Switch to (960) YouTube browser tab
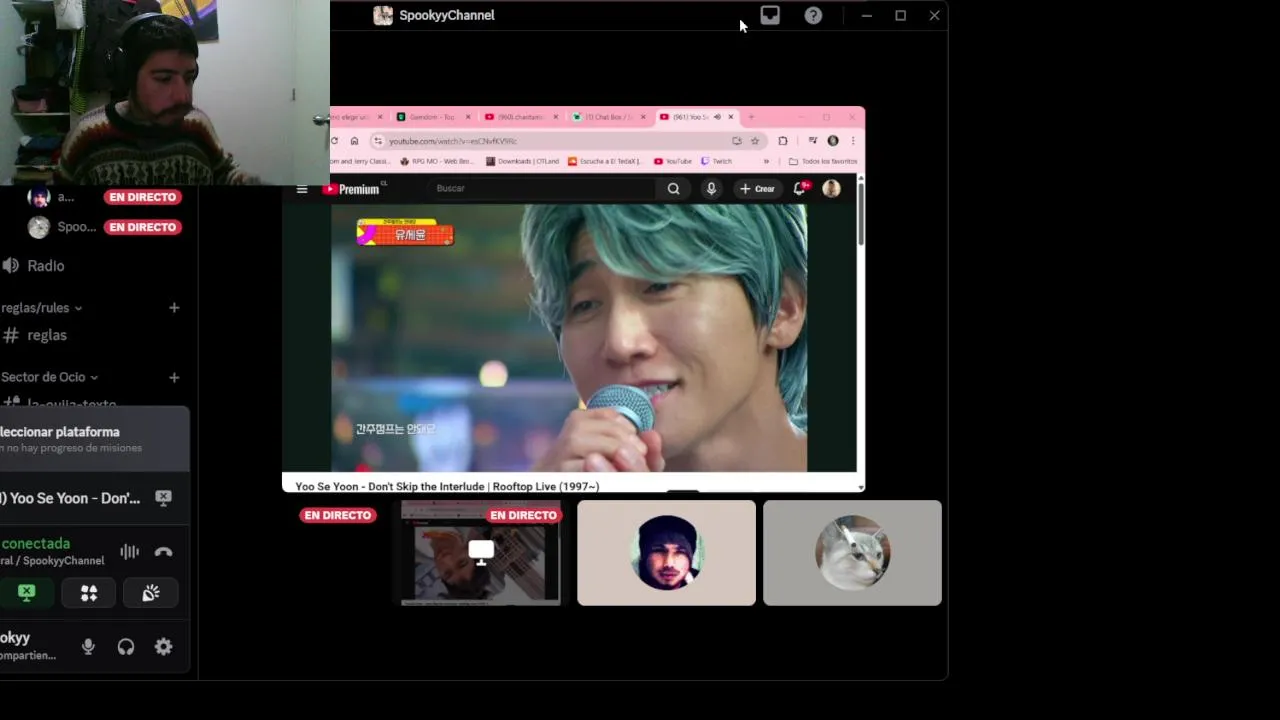Image resolution: width=1280 pixels, height=720 pixels. 521,117
